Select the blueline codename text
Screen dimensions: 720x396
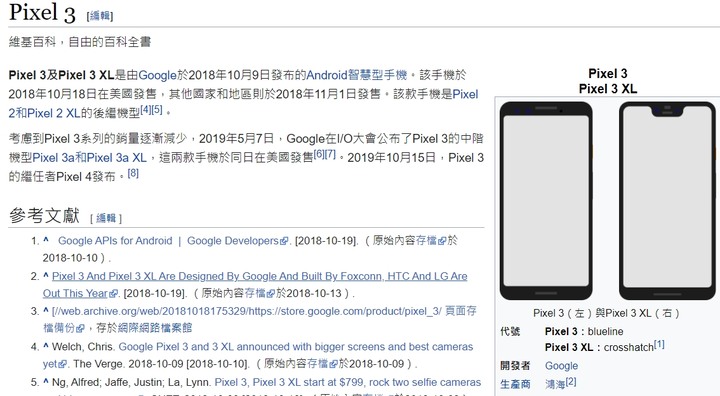pos(605,332)
